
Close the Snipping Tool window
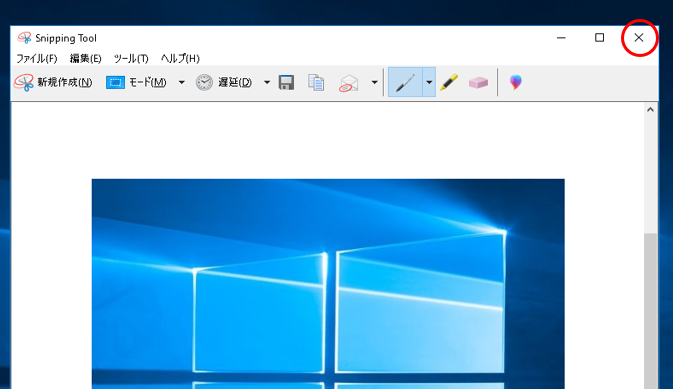coord(639,38)
